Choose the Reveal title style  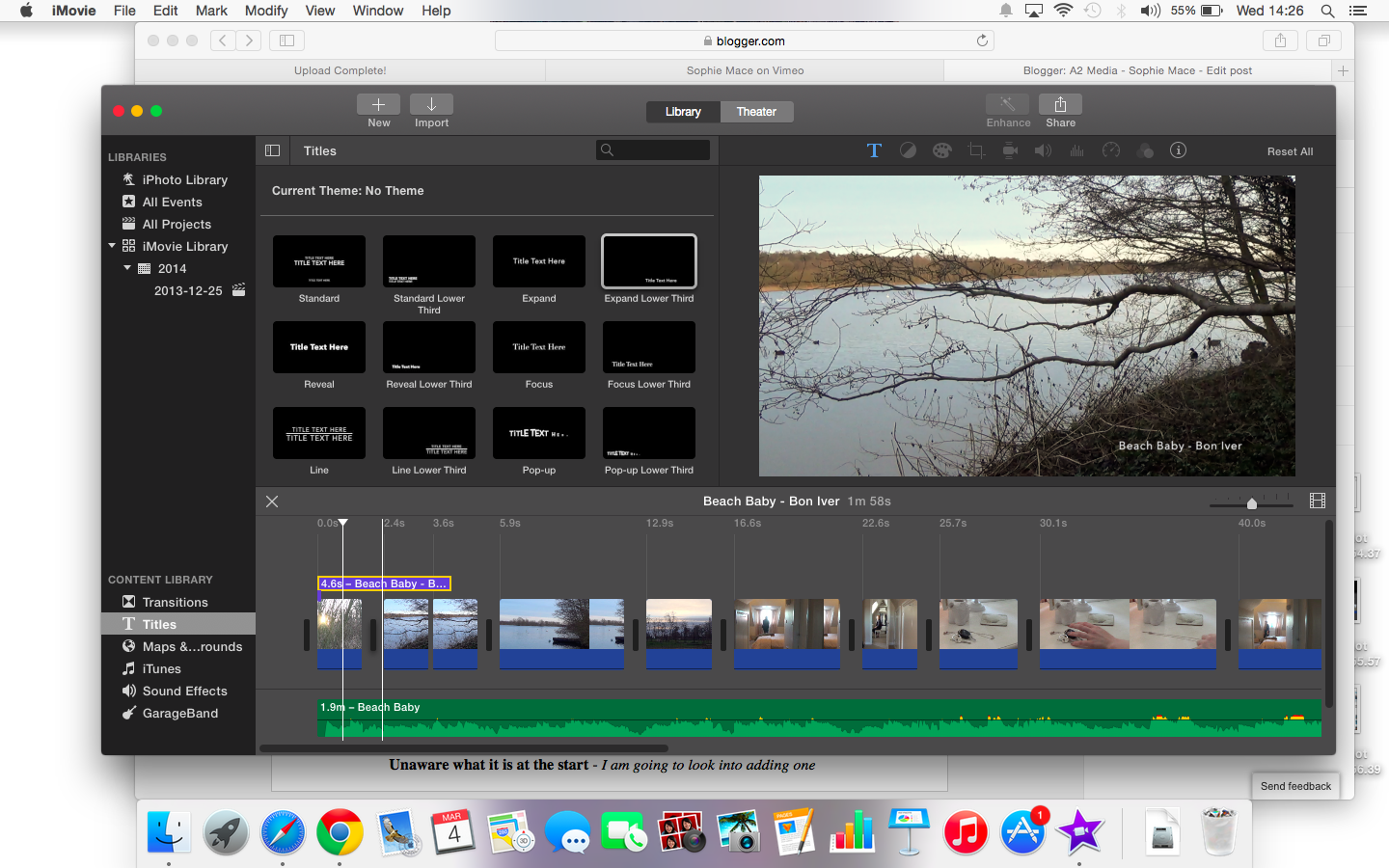tap(319, 347)
